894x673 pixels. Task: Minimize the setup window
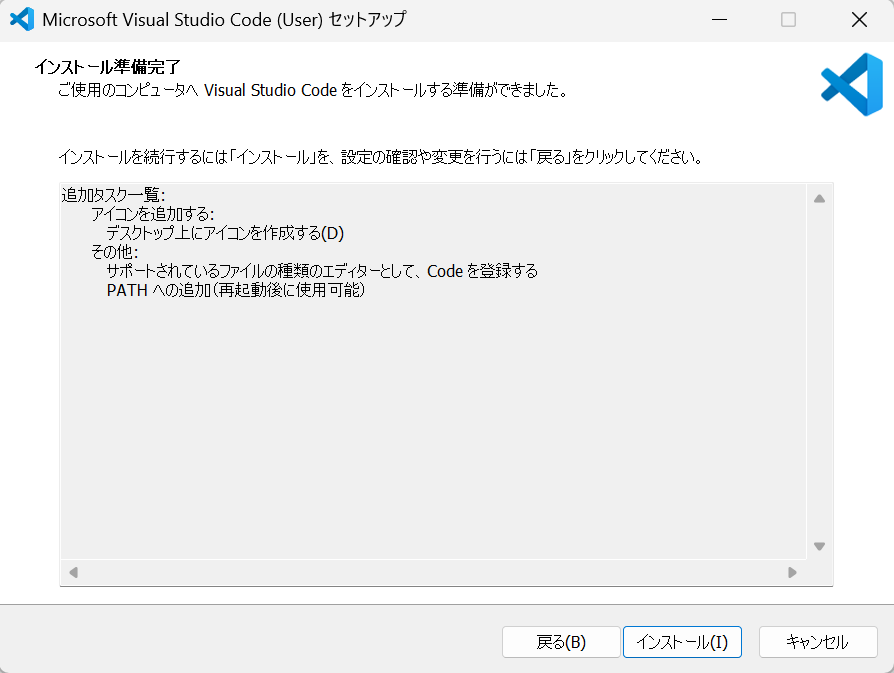[718, 20]
